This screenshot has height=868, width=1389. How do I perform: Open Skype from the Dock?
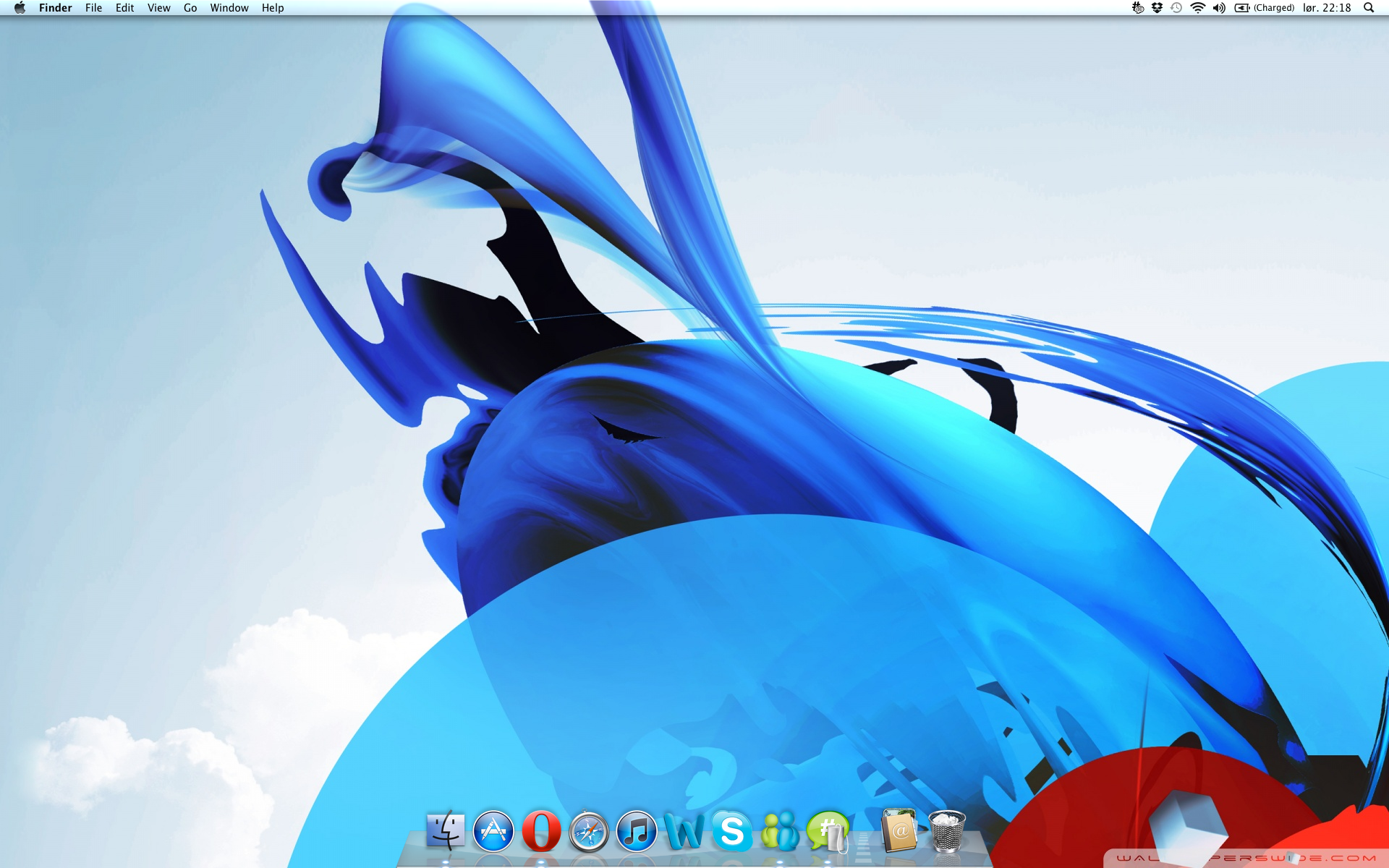tap(732, 831)
